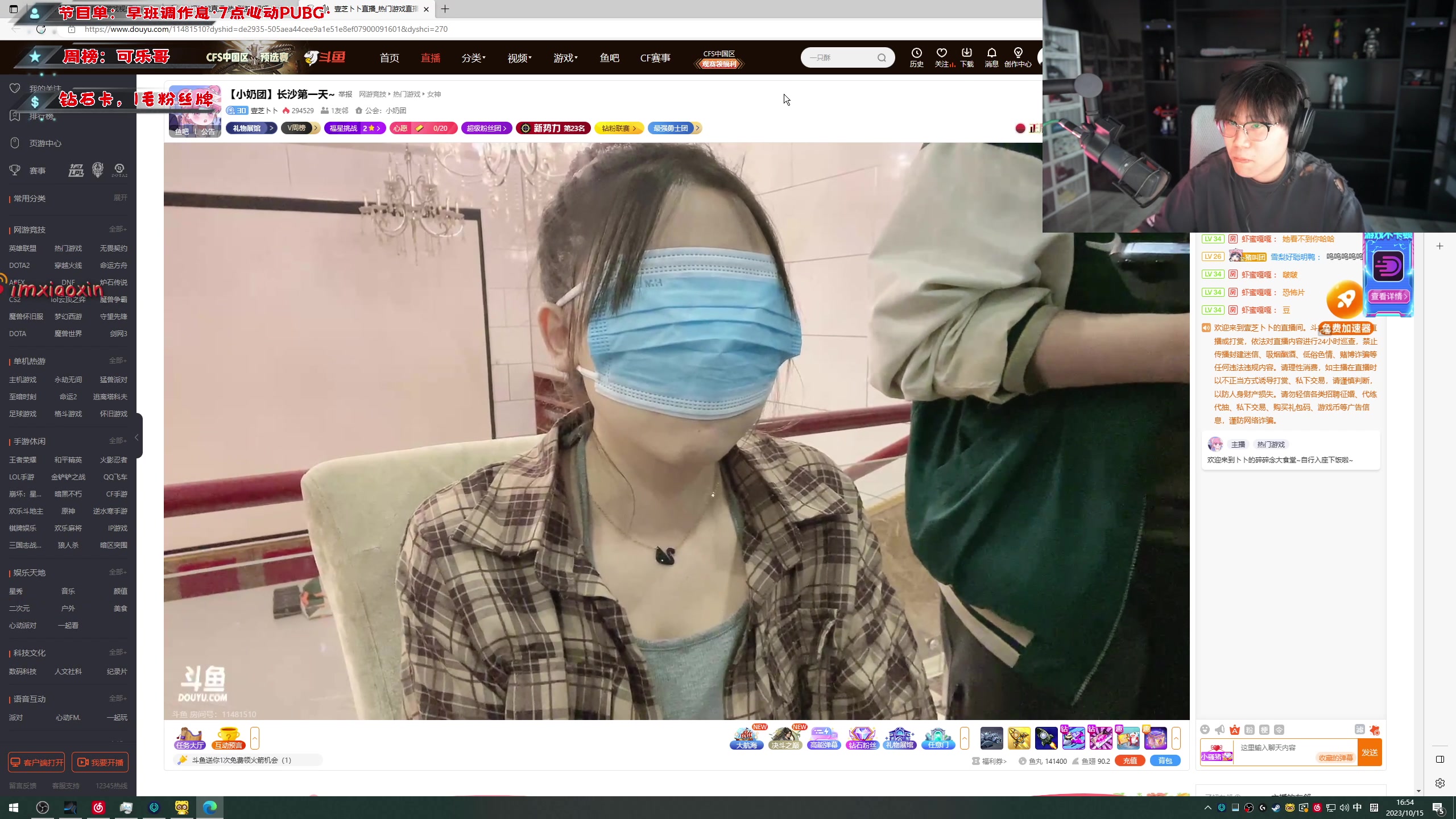
Task: Switch to the 鱼吧 menu item
Action: coord(609,57)
